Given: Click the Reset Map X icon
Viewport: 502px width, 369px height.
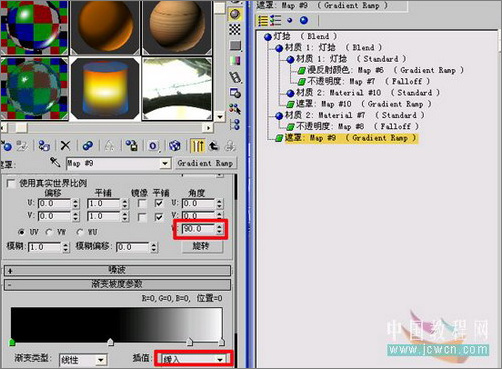Looking at the screenshot, I should tap(66, 146).
